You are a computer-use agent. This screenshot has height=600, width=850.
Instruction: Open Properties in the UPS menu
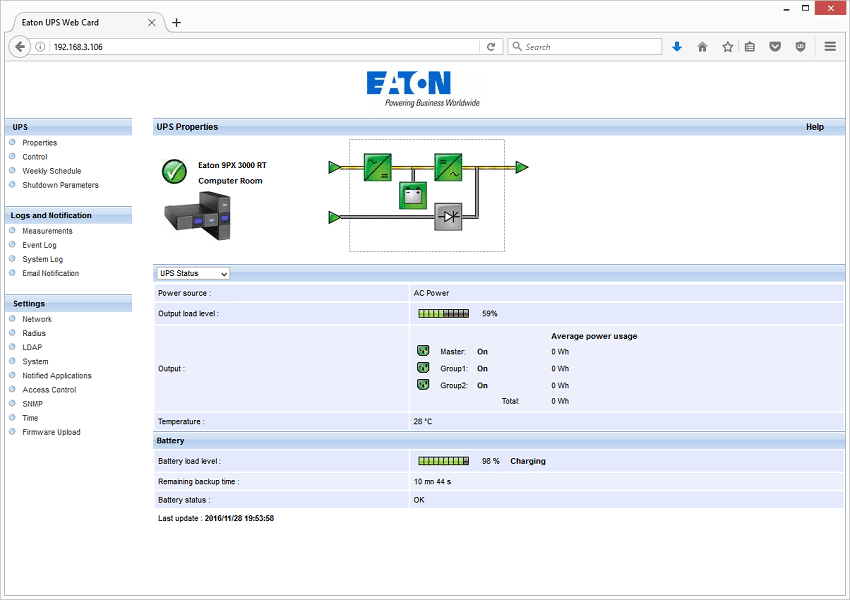pos(40,143)
